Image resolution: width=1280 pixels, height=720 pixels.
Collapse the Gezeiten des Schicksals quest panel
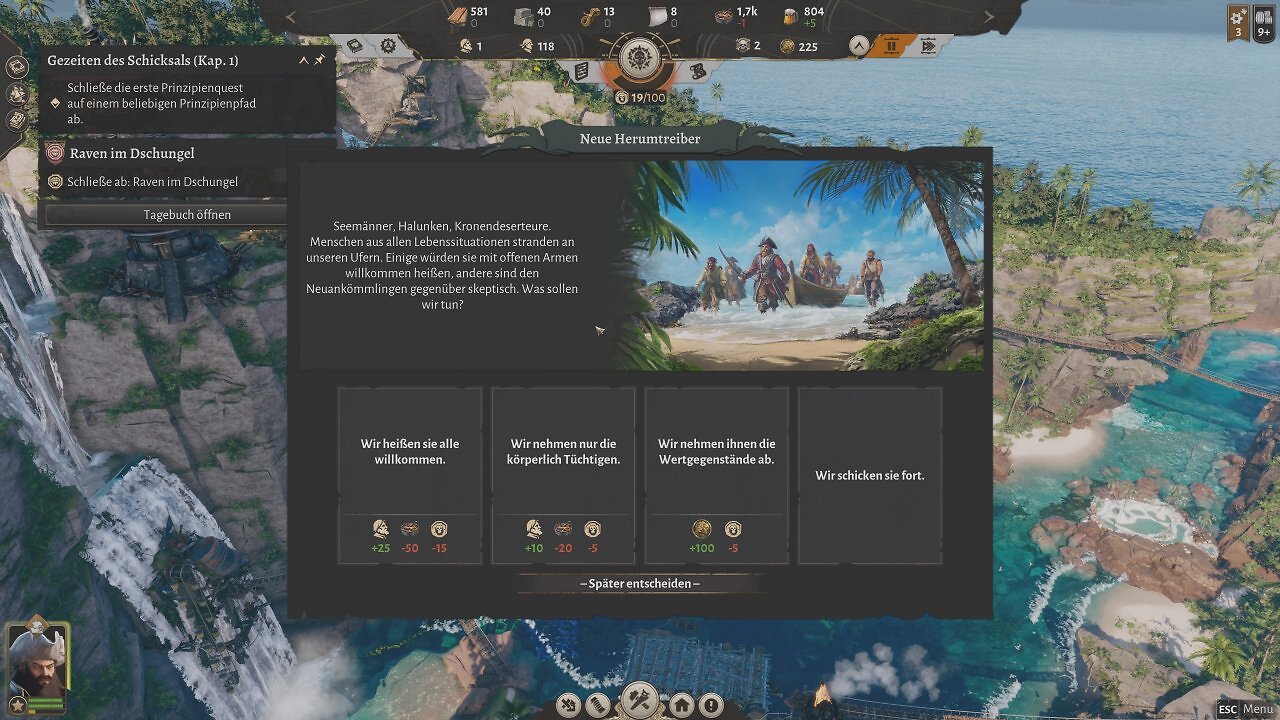[x=304, y=61]
